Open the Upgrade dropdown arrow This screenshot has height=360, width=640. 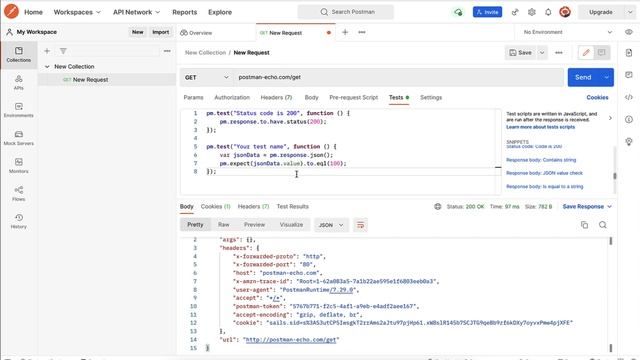pyautogui.click(x=629, y=12)
